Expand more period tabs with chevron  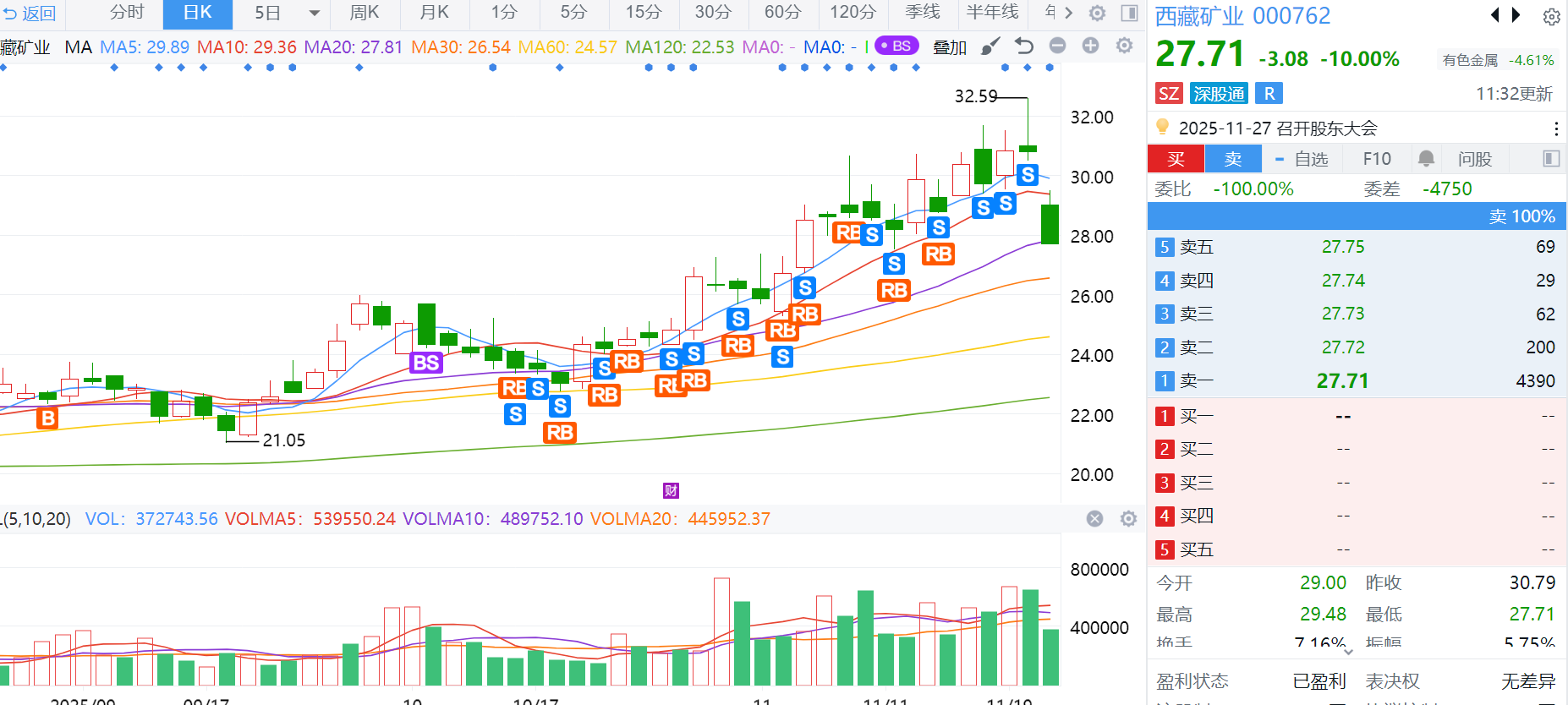[x=1069, y=13]
